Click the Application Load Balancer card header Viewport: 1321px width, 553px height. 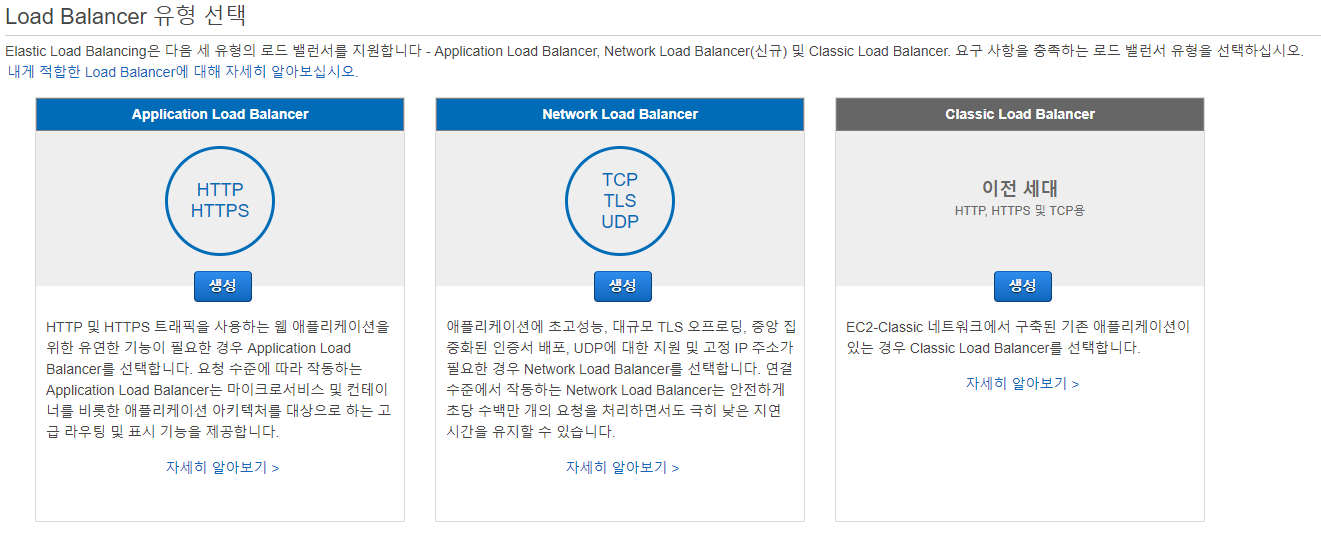click(220, 114)
